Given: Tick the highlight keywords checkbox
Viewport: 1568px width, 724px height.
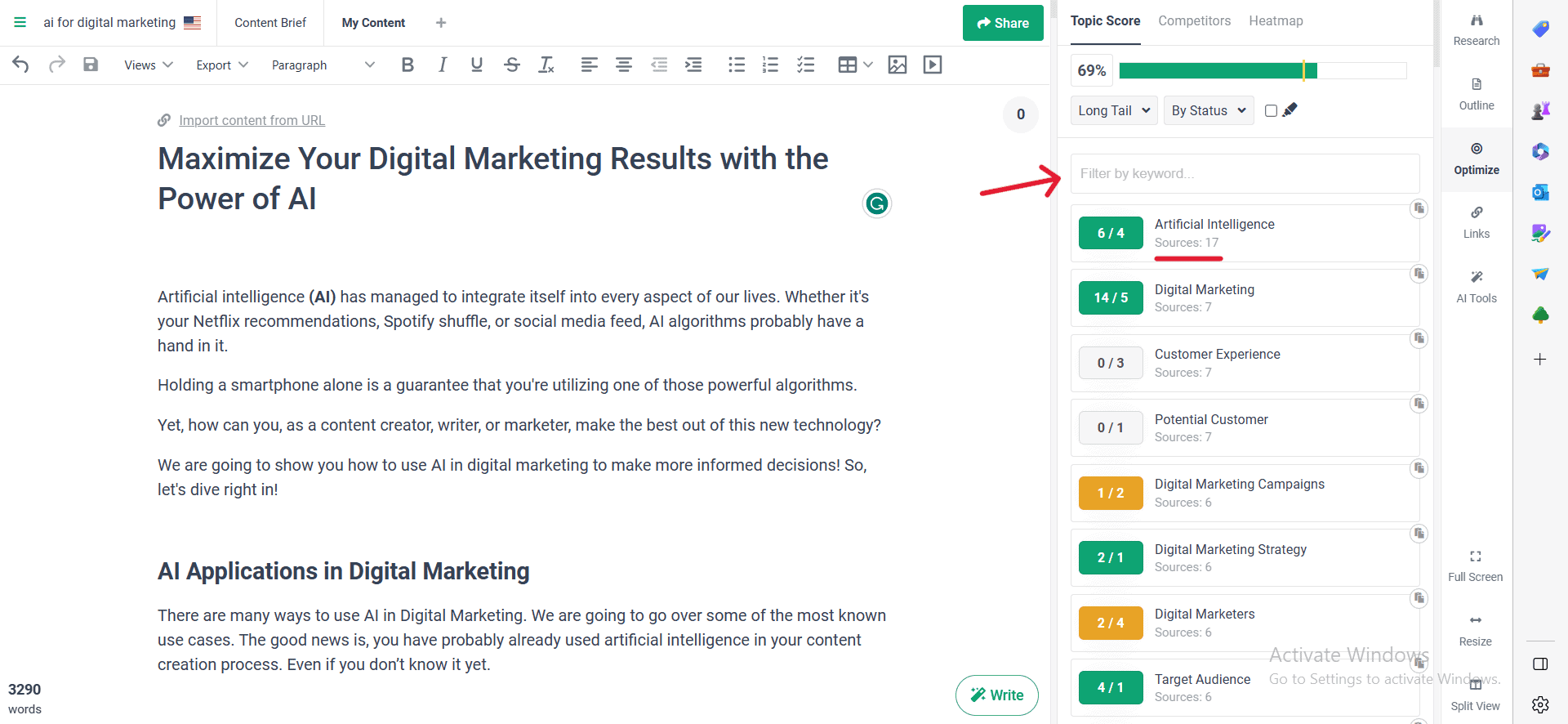Looking at the screenshot, I should point(1271,110).
